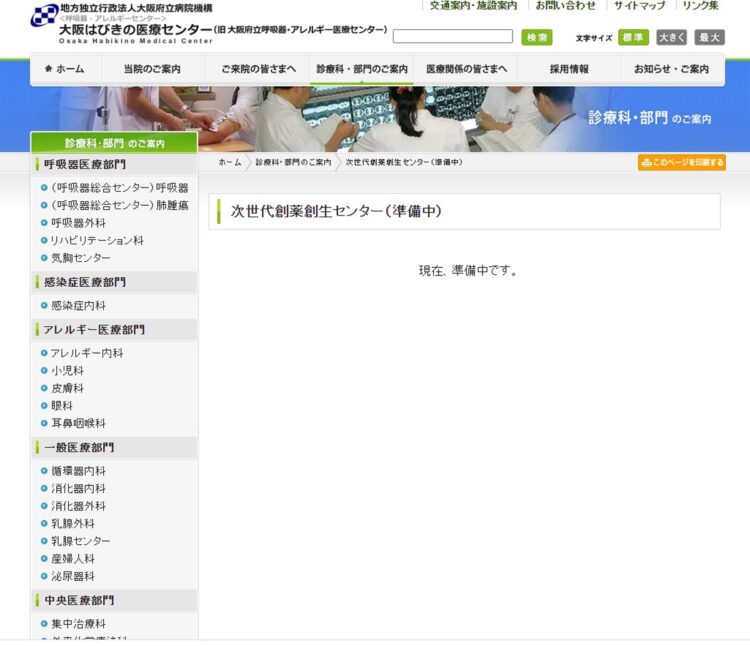This screenshot has height=646, width=750.
Task: Click breadcrumb ホーム link
Action: [230, 163]
